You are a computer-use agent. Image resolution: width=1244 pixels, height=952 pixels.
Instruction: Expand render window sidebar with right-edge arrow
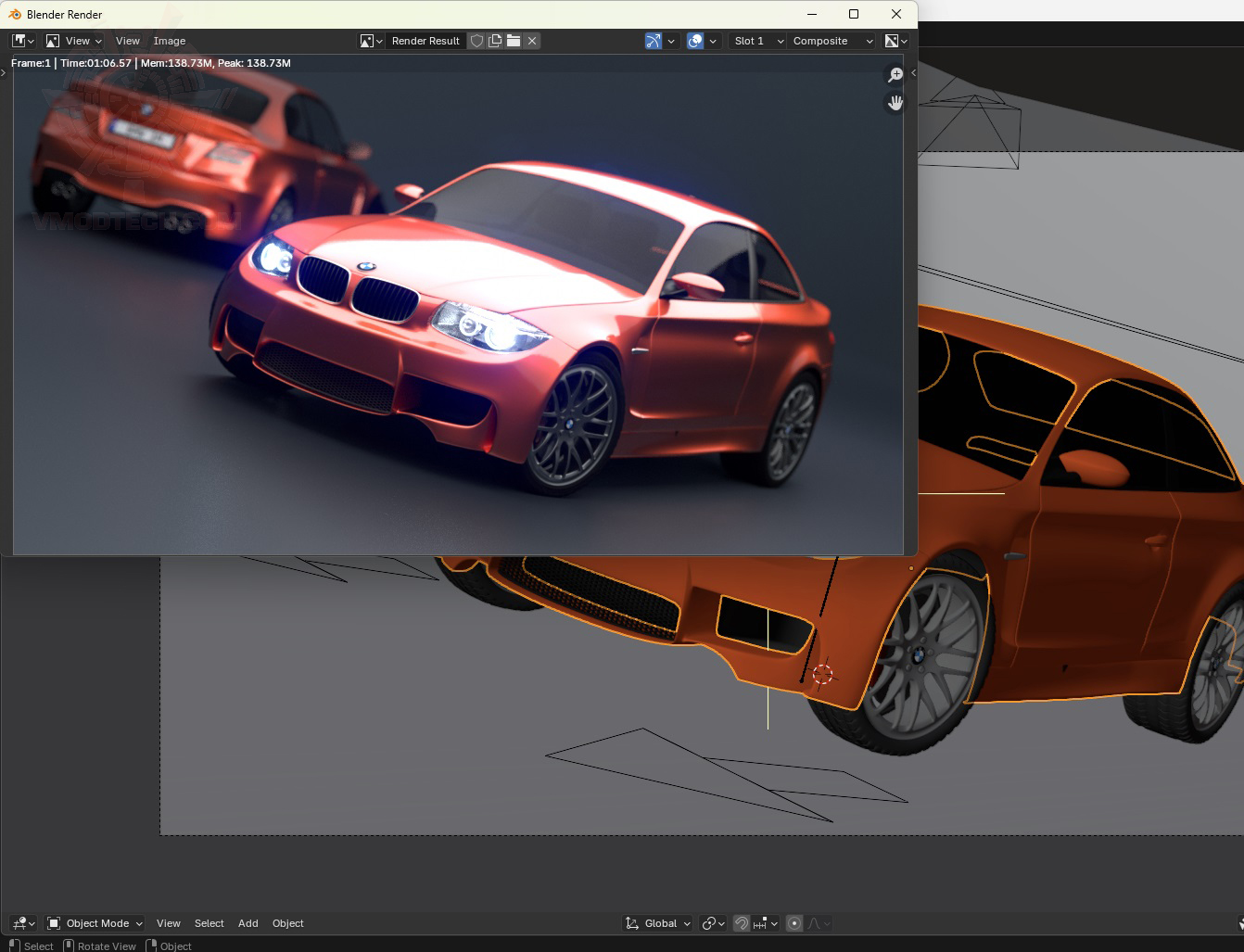coord(914,72)
